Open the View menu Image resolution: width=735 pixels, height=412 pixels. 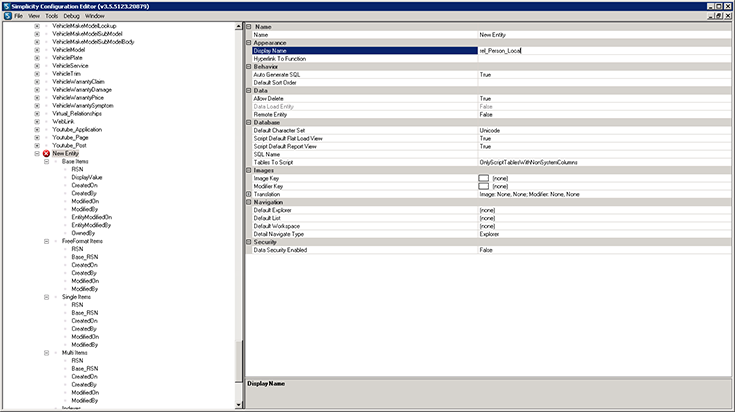(x=34, y=16)
